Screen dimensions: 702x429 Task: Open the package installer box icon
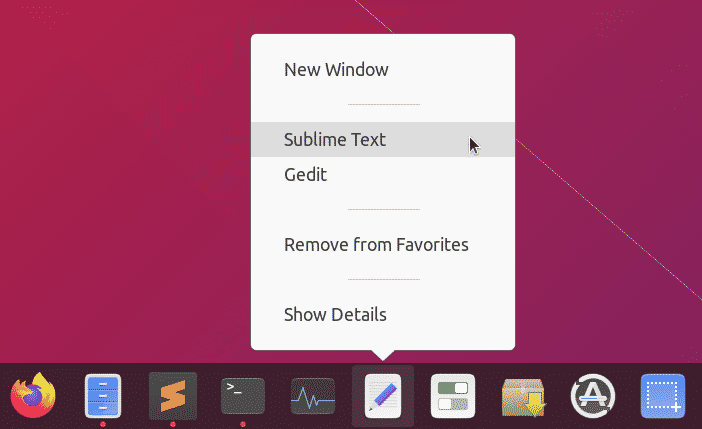pyautogui.click(x=523, y=397)
